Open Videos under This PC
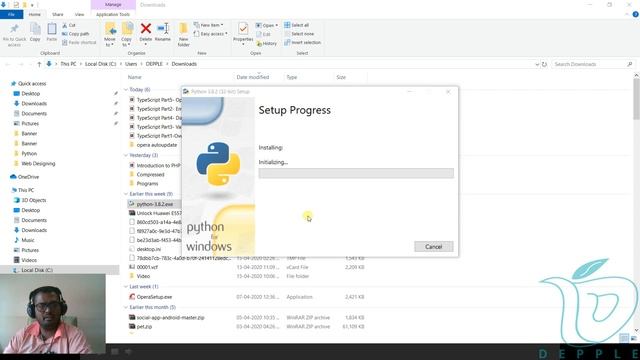Viewport: 640px width, 360px height. click(29, 260)
